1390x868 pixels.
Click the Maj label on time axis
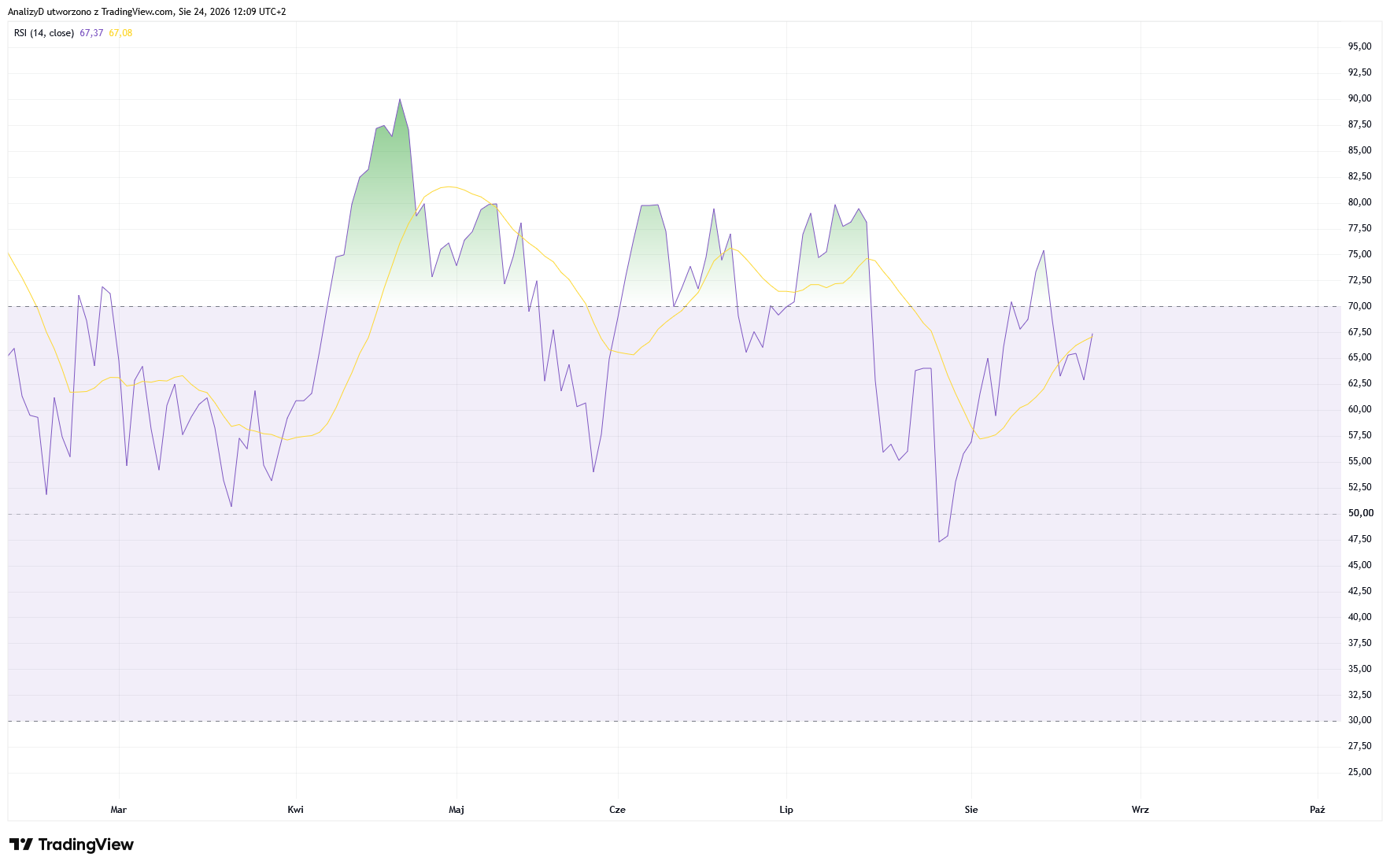[x=457, y=810]
